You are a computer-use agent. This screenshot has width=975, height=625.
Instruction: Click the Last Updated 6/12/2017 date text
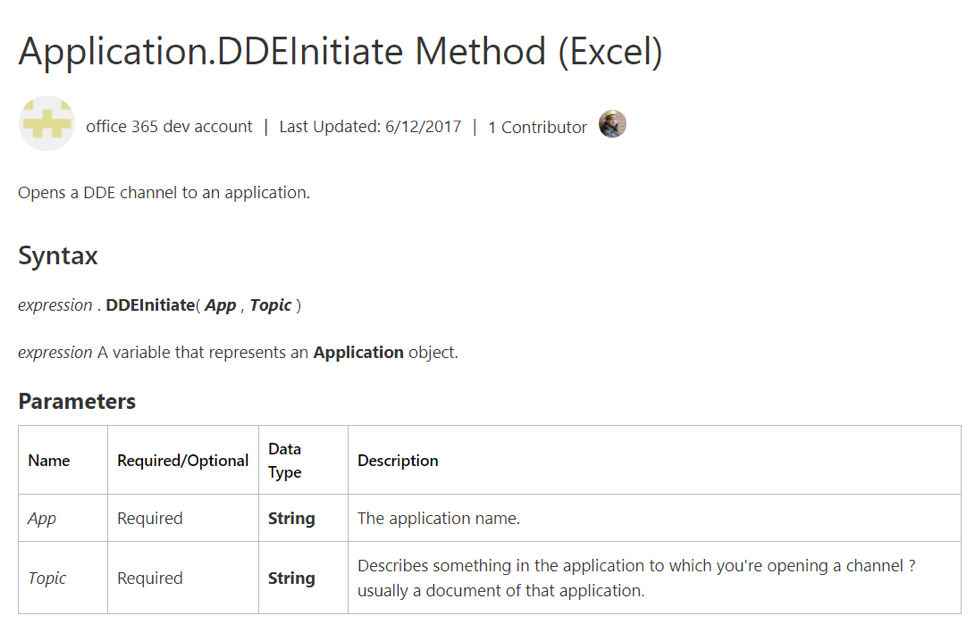(x=370, y=127)
